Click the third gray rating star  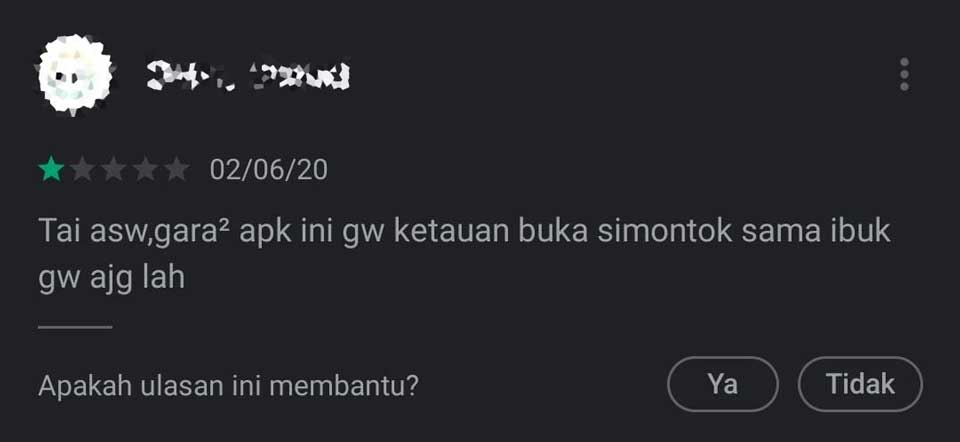(114, 169)
